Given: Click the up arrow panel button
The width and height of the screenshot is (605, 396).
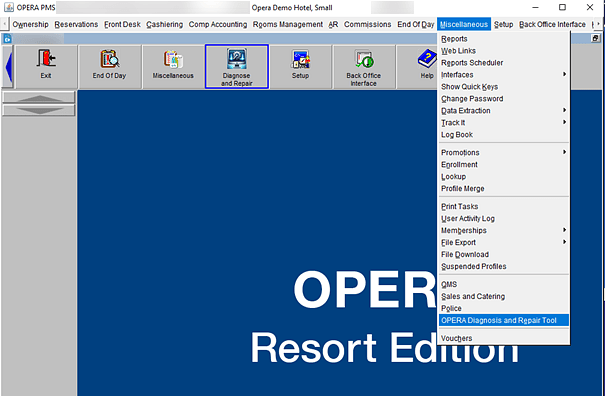Looking at the screenshot, I should coord(39,97).
